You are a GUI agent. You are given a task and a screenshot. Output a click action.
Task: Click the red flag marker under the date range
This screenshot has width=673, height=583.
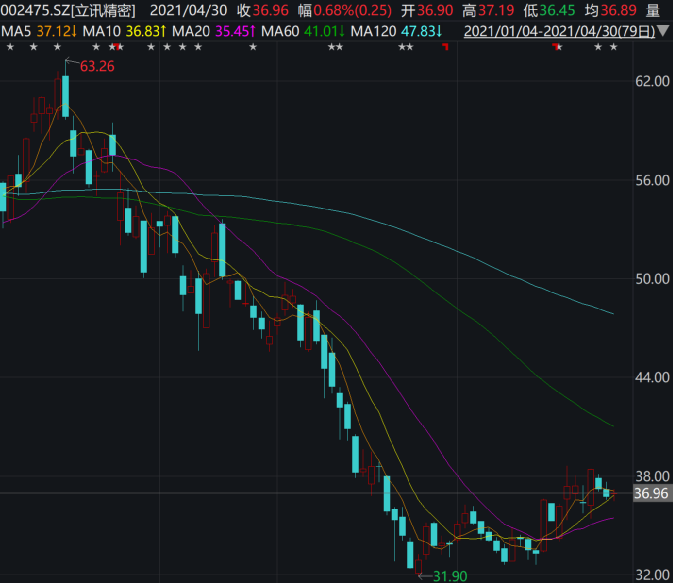pos(557,49)
